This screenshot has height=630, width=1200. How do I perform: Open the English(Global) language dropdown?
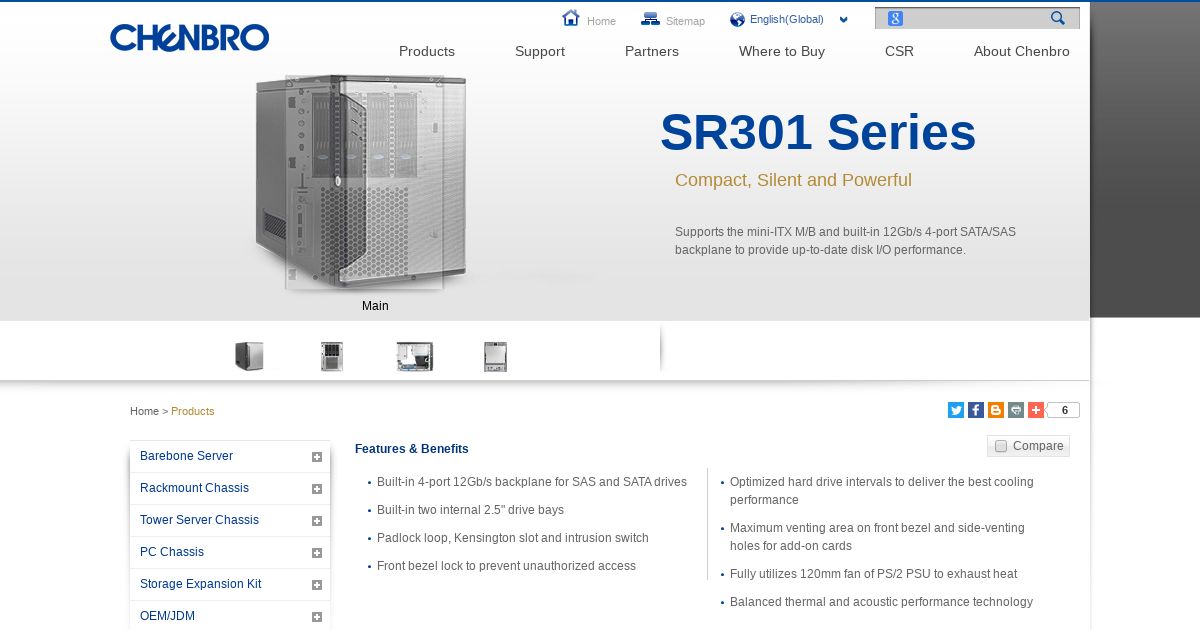799,19
